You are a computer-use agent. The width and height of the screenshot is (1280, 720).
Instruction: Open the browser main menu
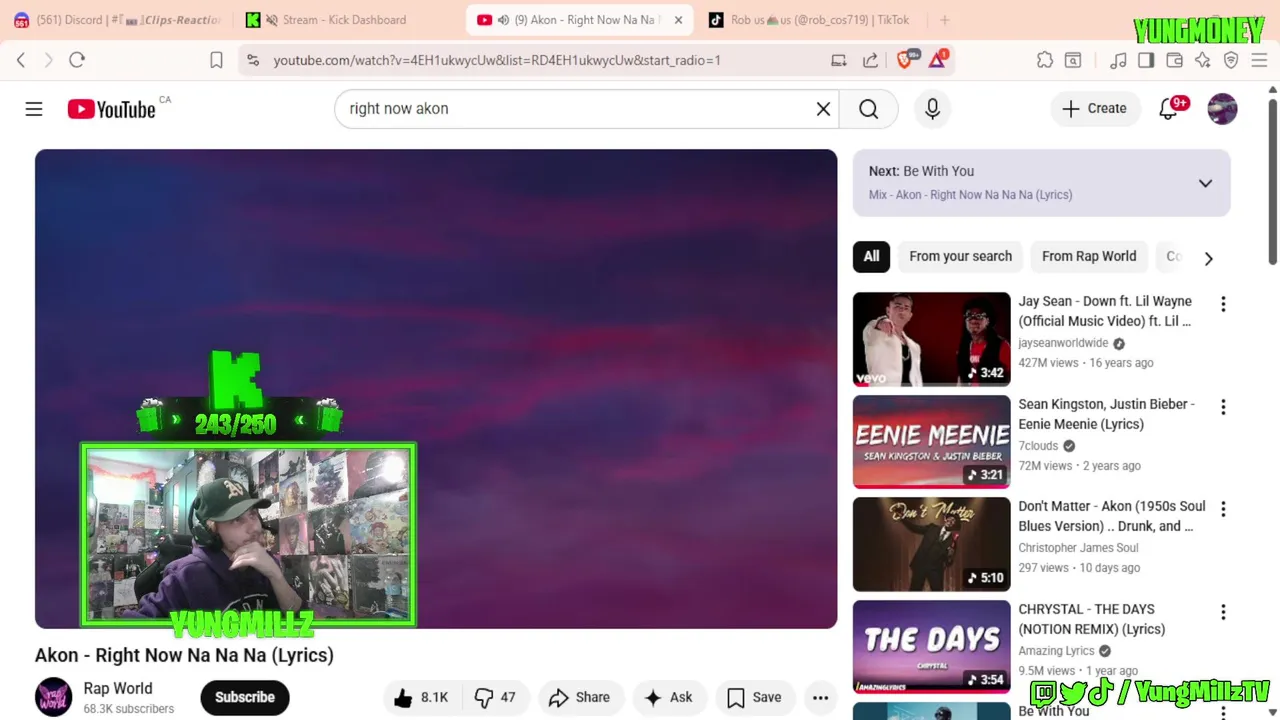coord(1259,60)
